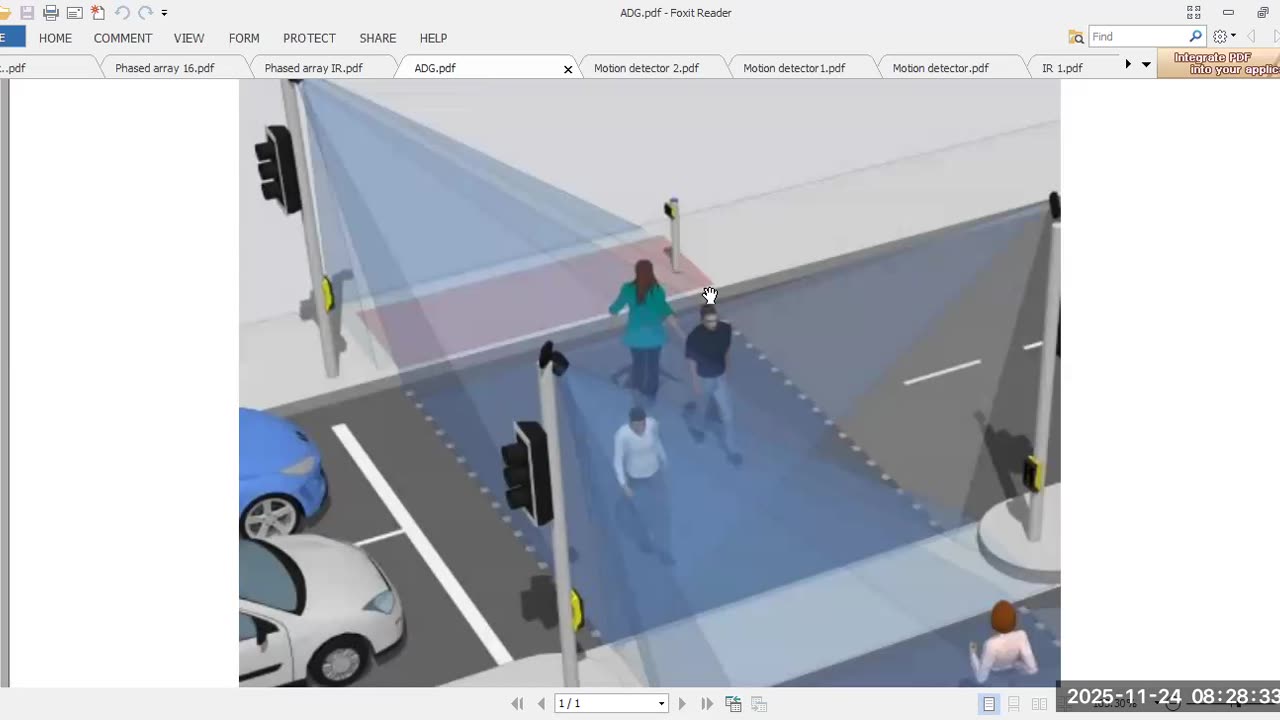The width and height of the screenshot is (1280, 720).
Task: Go to the previous page
Action: 541,704
